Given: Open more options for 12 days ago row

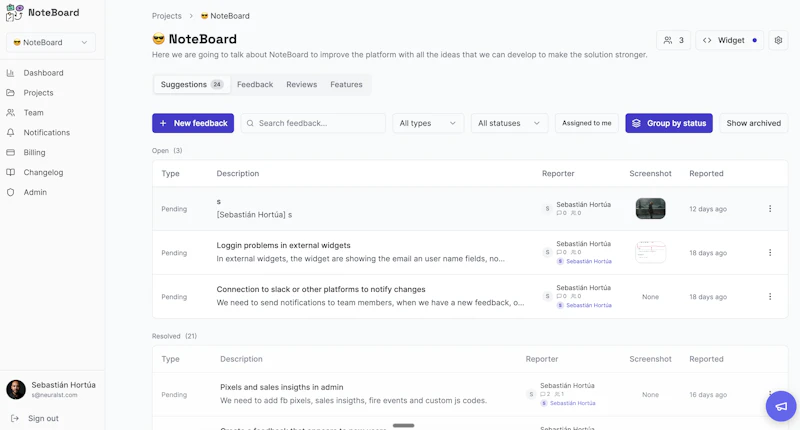Looking at the screenshot, I should tap(770, 209).
